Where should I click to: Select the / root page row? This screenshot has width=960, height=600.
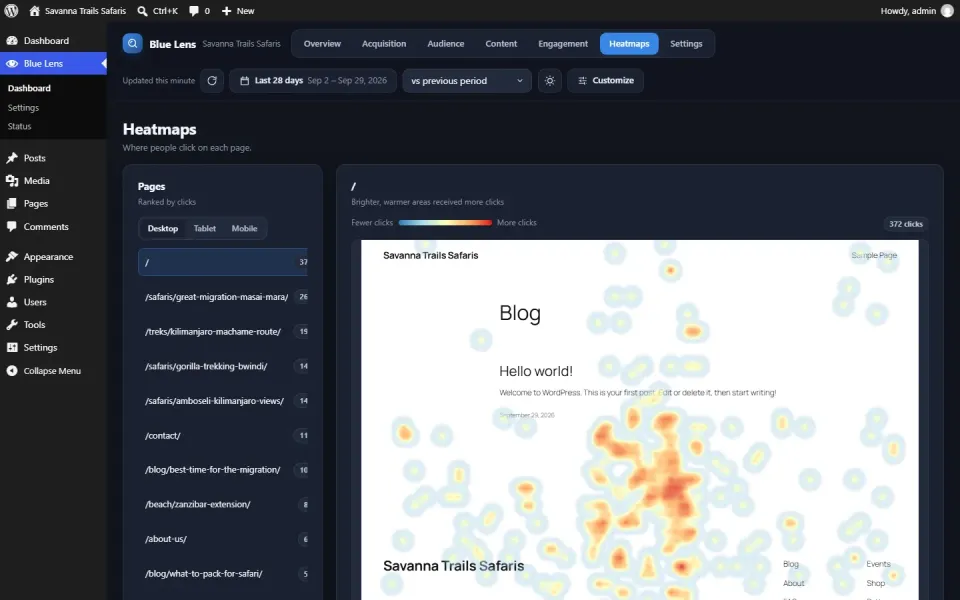(x=223, y=262)
